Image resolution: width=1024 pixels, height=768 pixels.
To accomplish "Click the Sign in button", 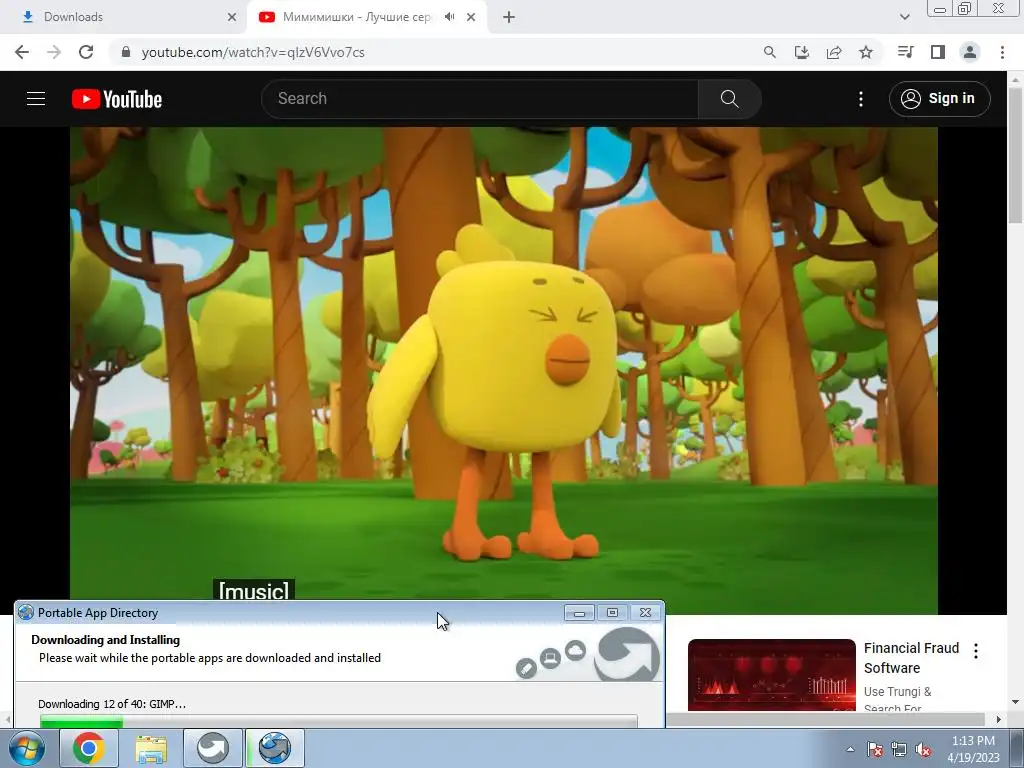I will point(940,99).
